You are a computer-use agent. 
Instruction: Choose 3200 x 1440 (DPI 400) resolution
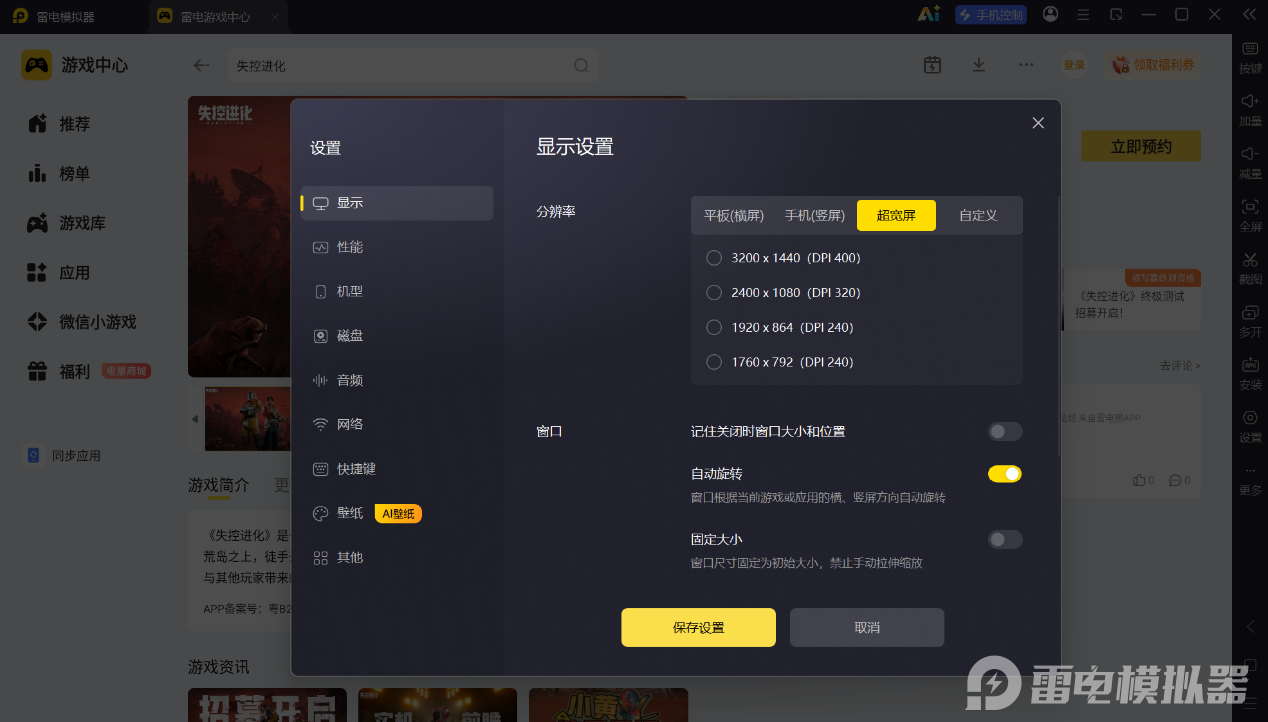click(784, 258)
